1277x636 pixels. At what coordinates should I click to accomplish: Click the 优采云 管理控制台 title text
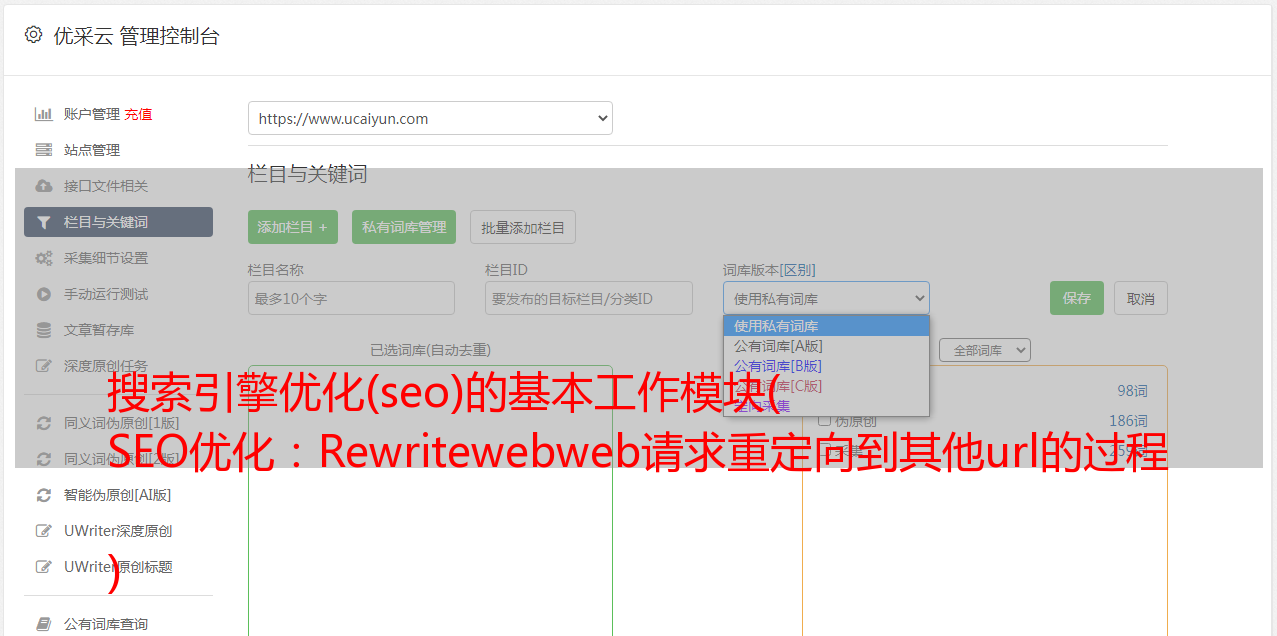(x=136, y=36)
